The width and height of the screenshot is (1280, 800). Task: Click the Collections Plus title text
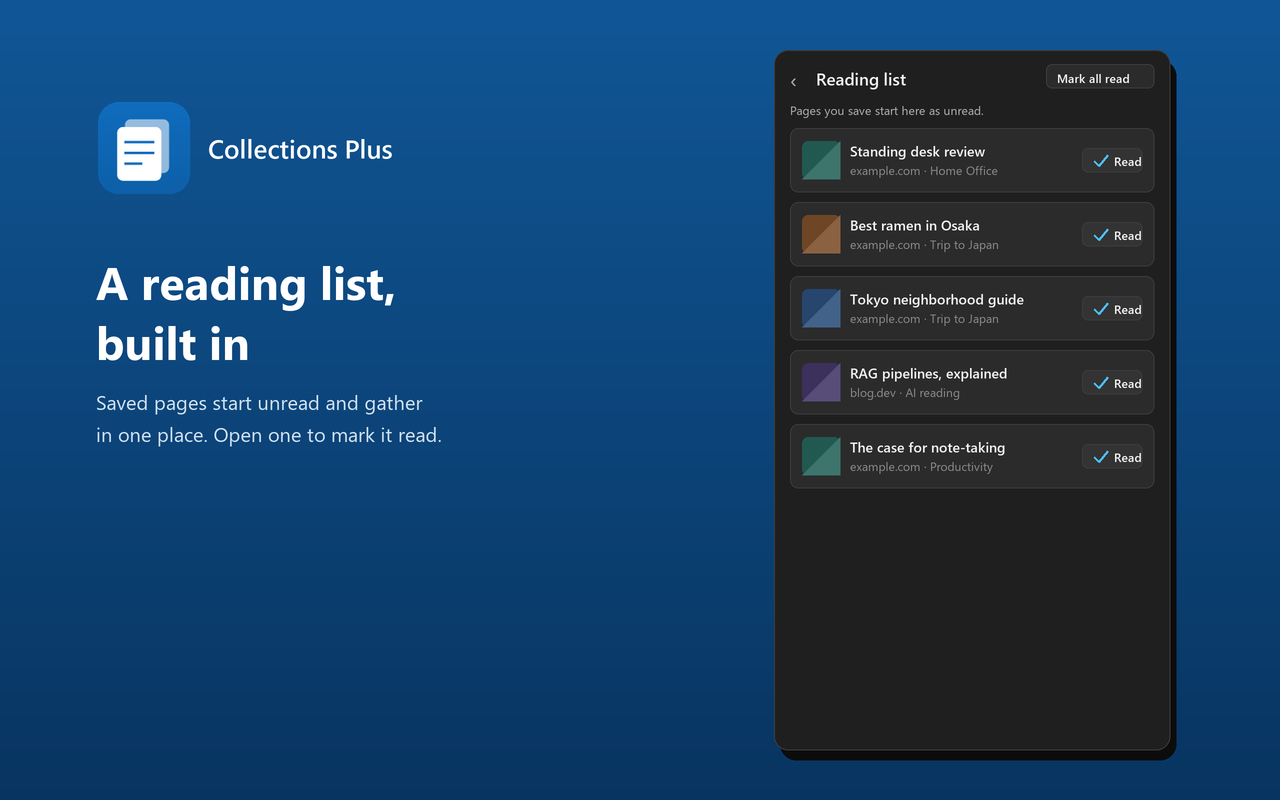click(x=300, y=150)
